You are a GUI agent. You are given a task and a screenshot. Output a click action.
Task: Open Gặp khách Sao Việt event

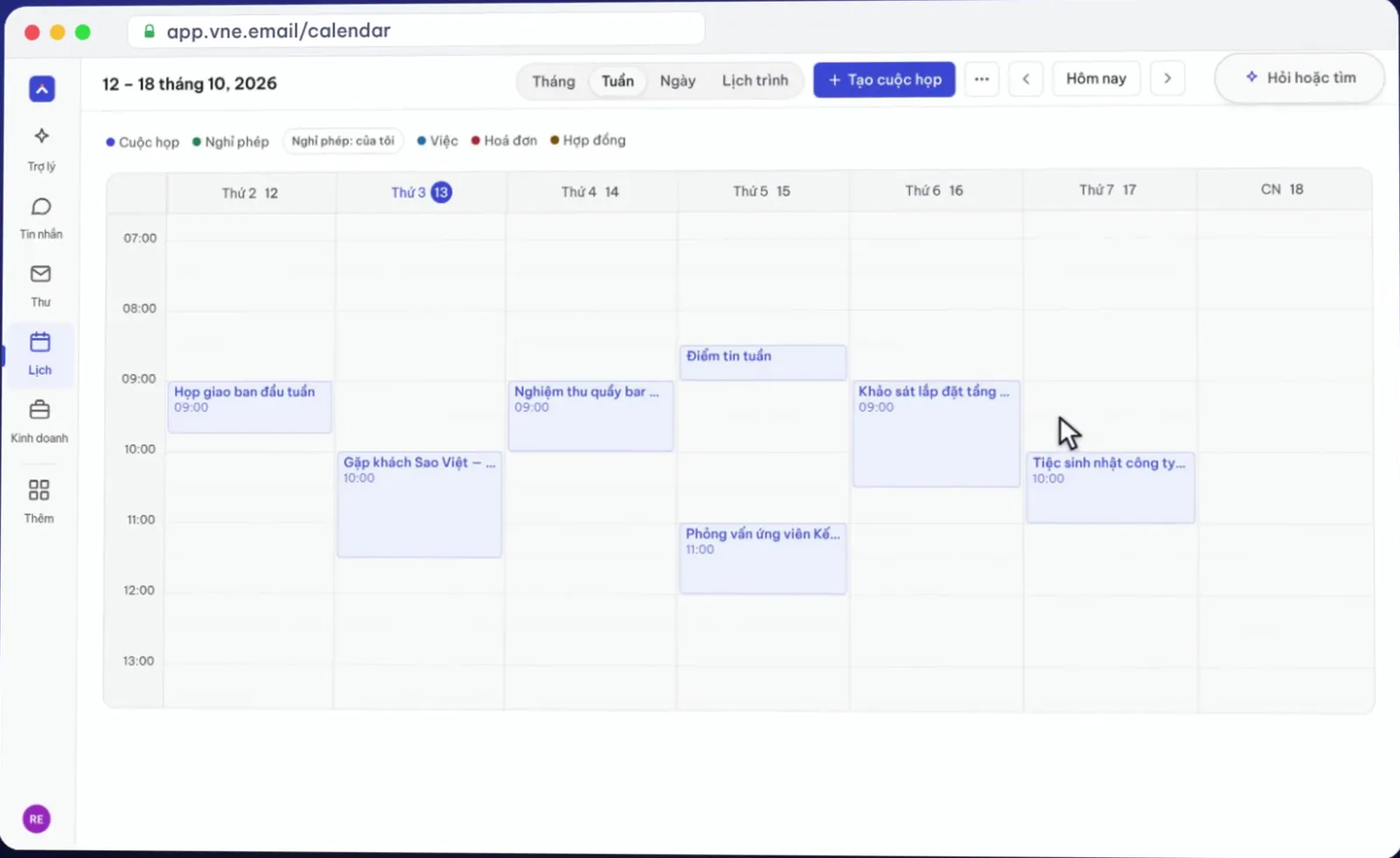420,504
